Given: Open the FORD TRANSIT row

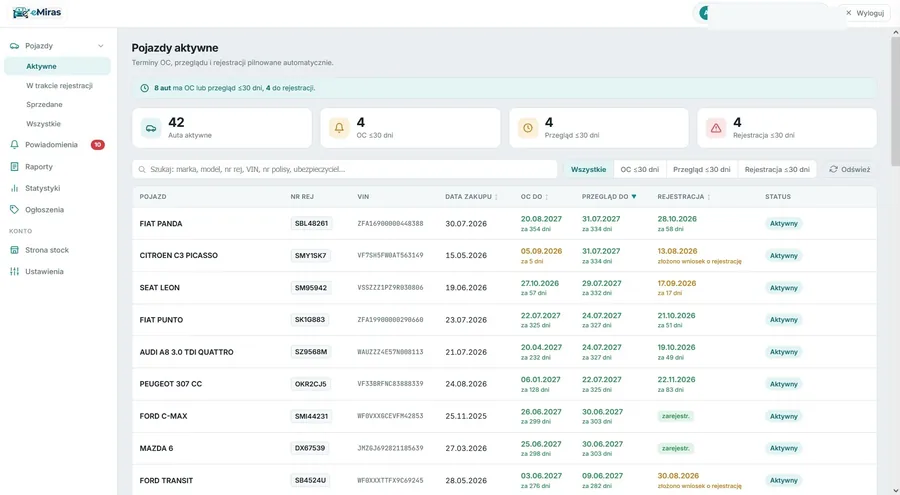Looking at the screenshot, I should click(x=504, y=480).
